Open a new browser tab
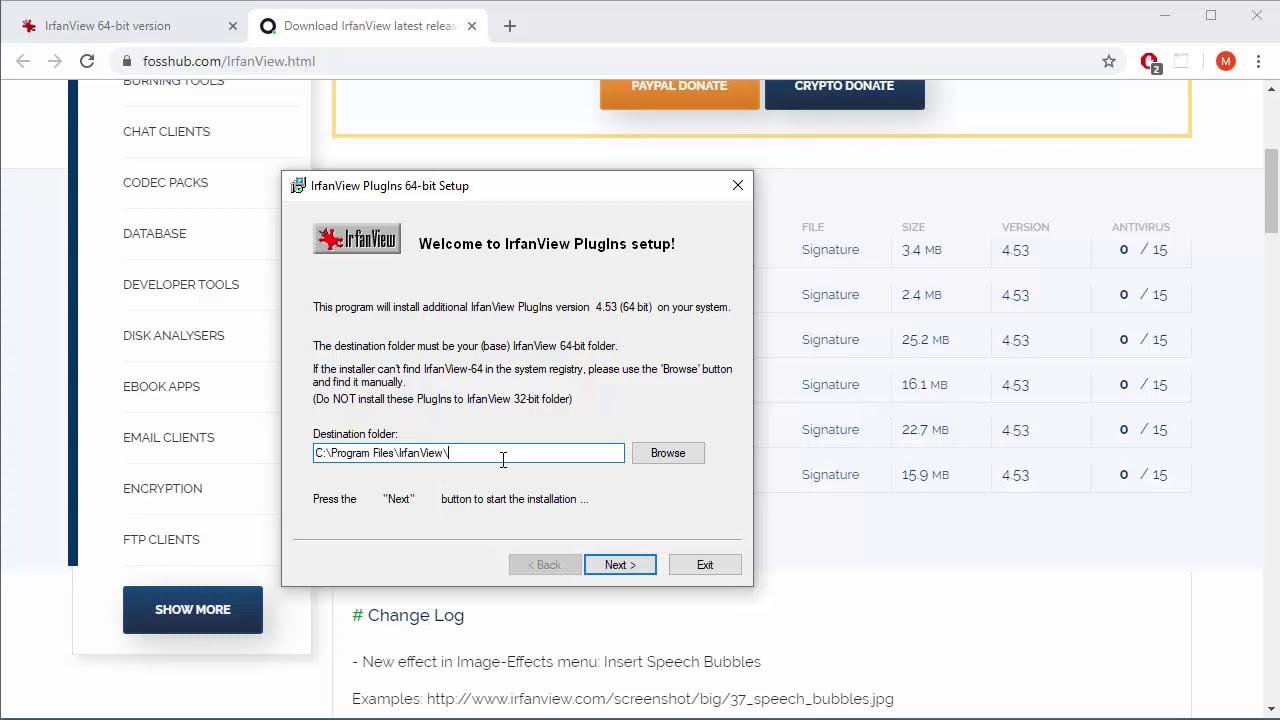The height and width of the screenshot is (720, 1280). [510, 26]
